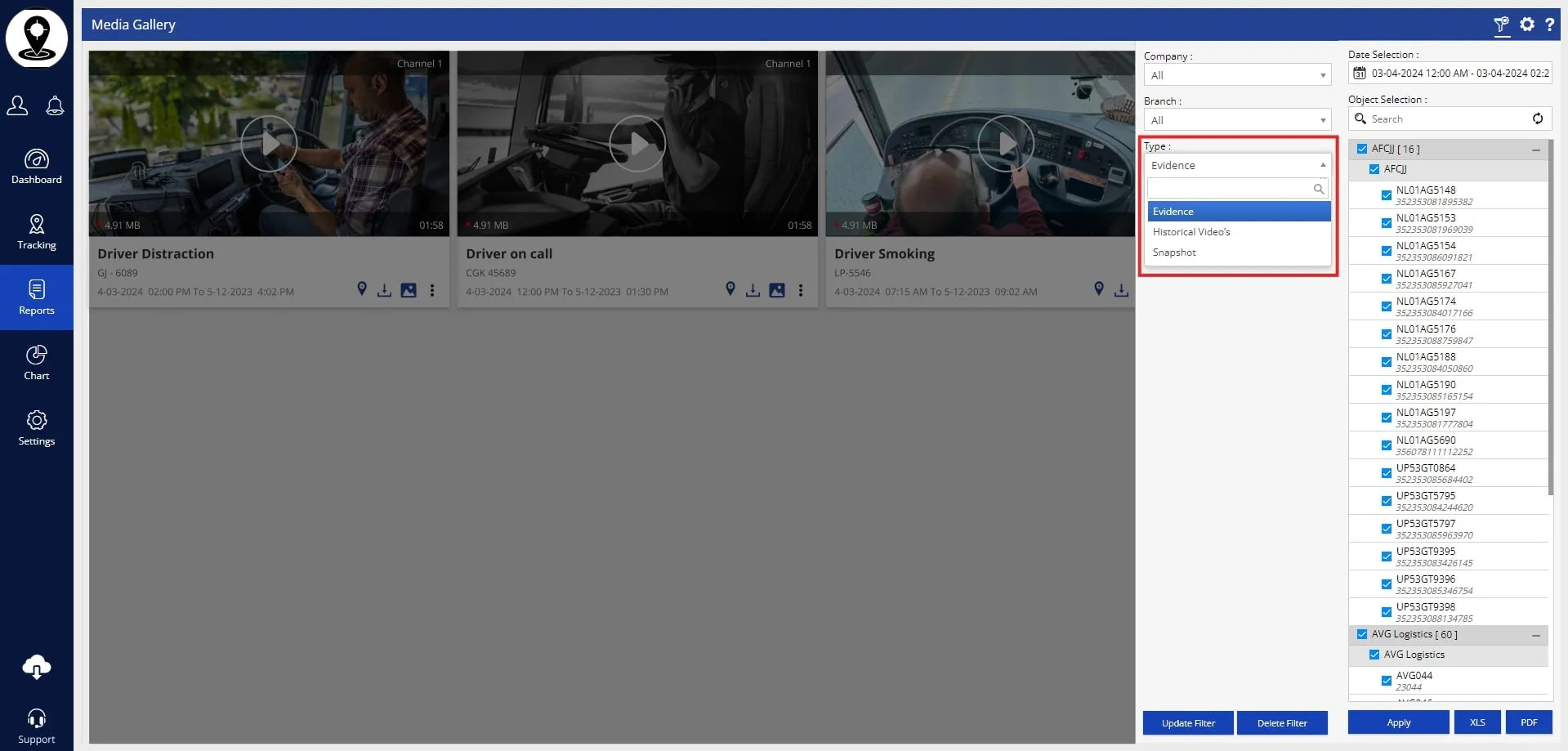Choose Snapshot option in Type list
This screenshot has width=1568, height=751.
click(1174, 253)
